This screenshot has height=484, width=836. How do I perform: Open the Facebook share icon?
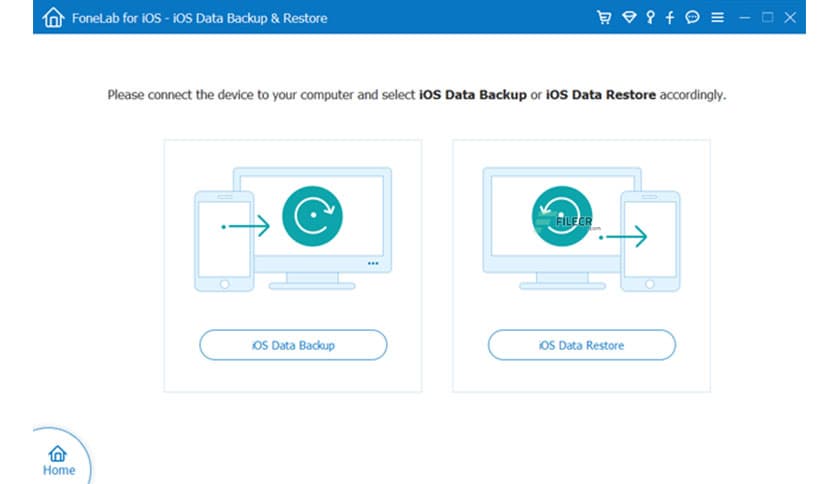point(669,17)
